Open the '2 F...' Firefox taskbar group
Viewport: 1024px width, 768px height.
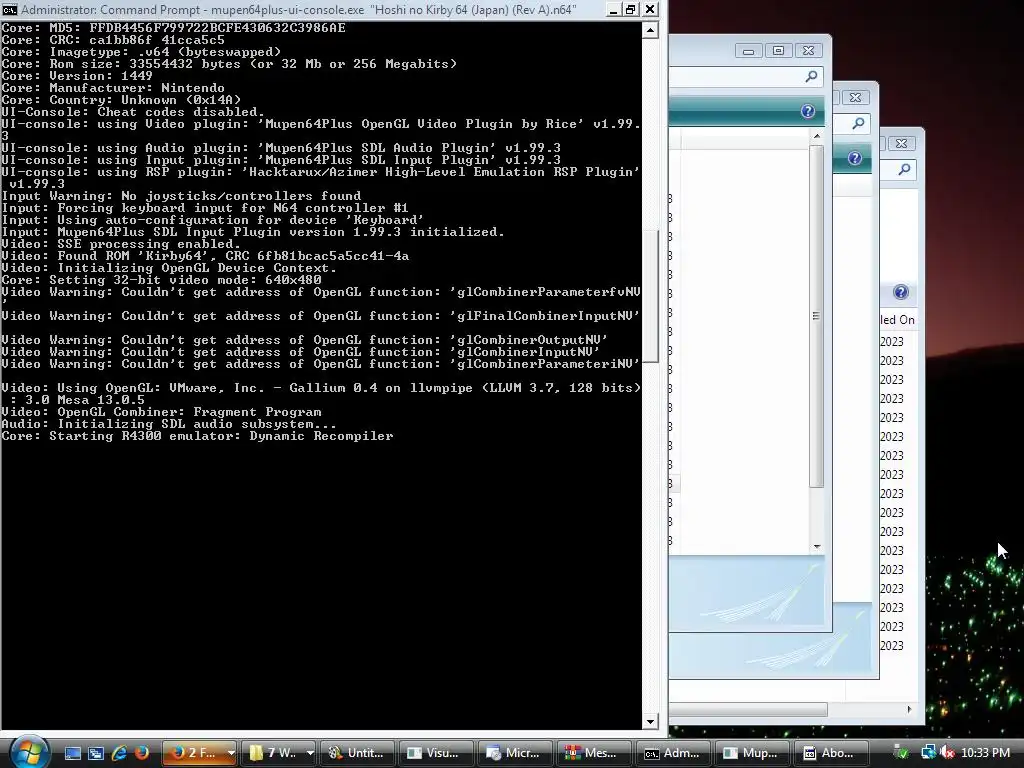click(x=193, y=753)
